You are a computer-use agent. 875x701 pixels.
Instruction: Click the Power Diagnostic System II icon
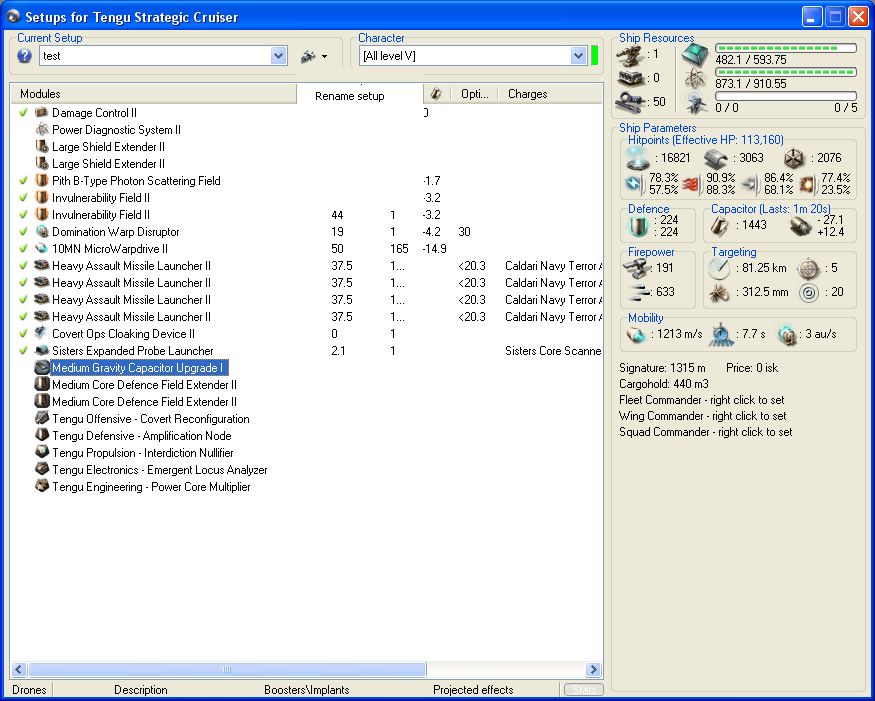tap(42, 130)
